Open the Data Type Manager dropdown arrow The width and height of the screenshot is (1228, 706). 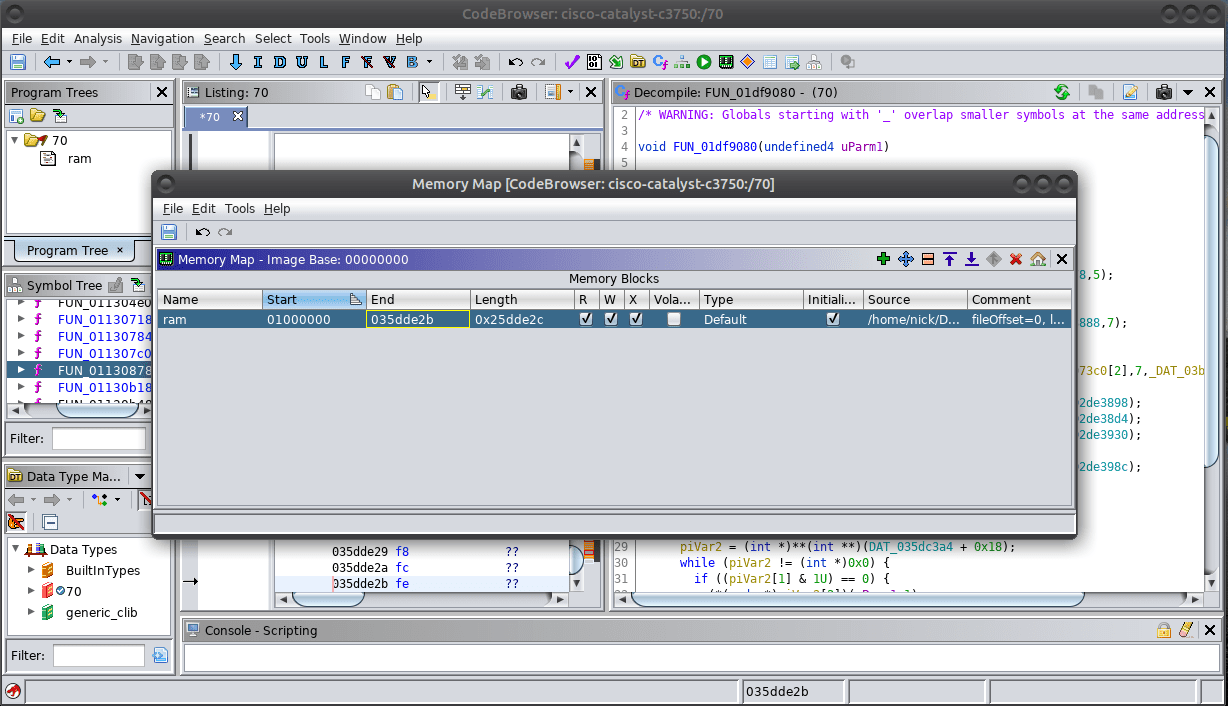(x=140, y=477)
